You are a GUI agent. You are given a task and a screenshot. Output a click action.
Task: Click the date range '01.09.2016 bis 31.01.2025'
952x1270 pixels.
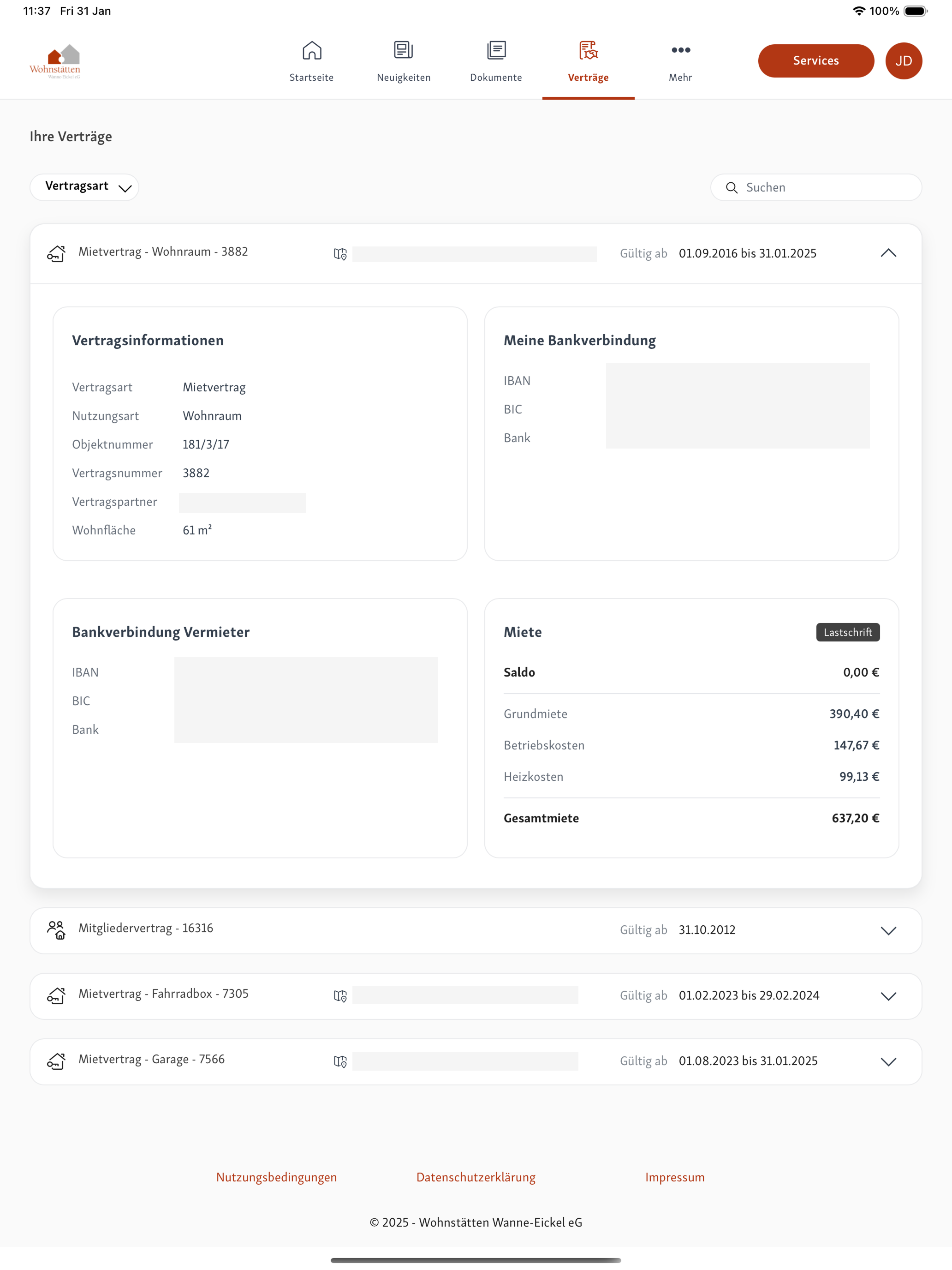pyautogui.click(x=747, y=253)
